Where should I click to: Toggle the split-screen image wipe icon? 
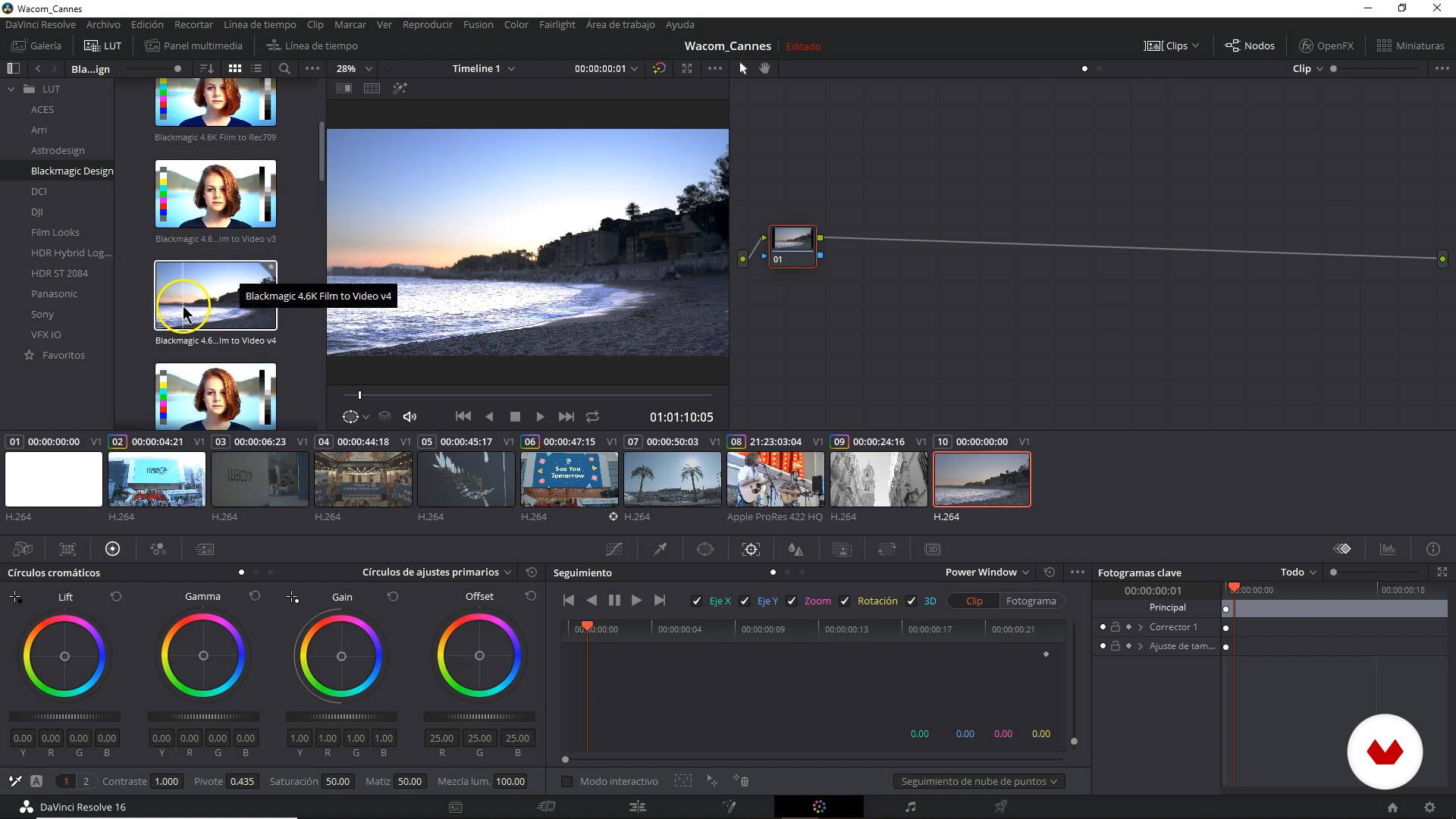344,89
